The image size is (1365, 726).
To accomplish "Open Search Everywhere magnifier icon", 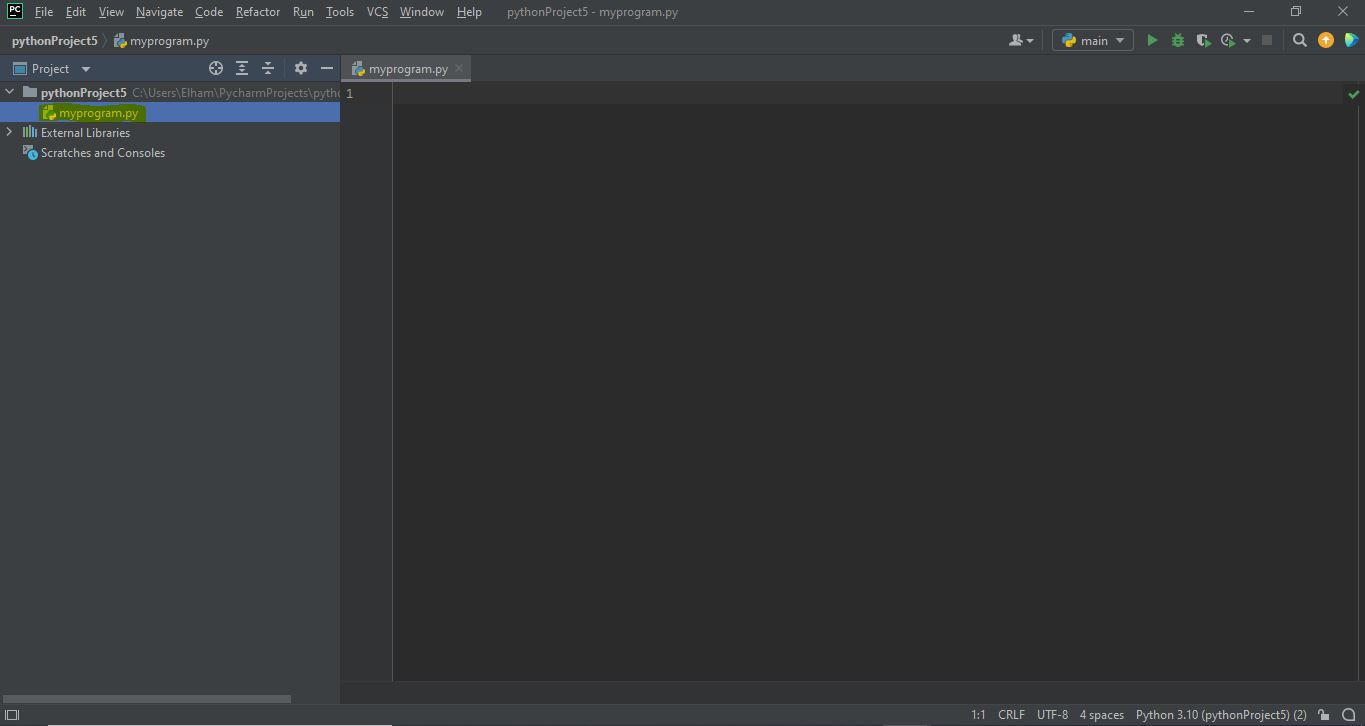I will click(x=1299, y=41).
